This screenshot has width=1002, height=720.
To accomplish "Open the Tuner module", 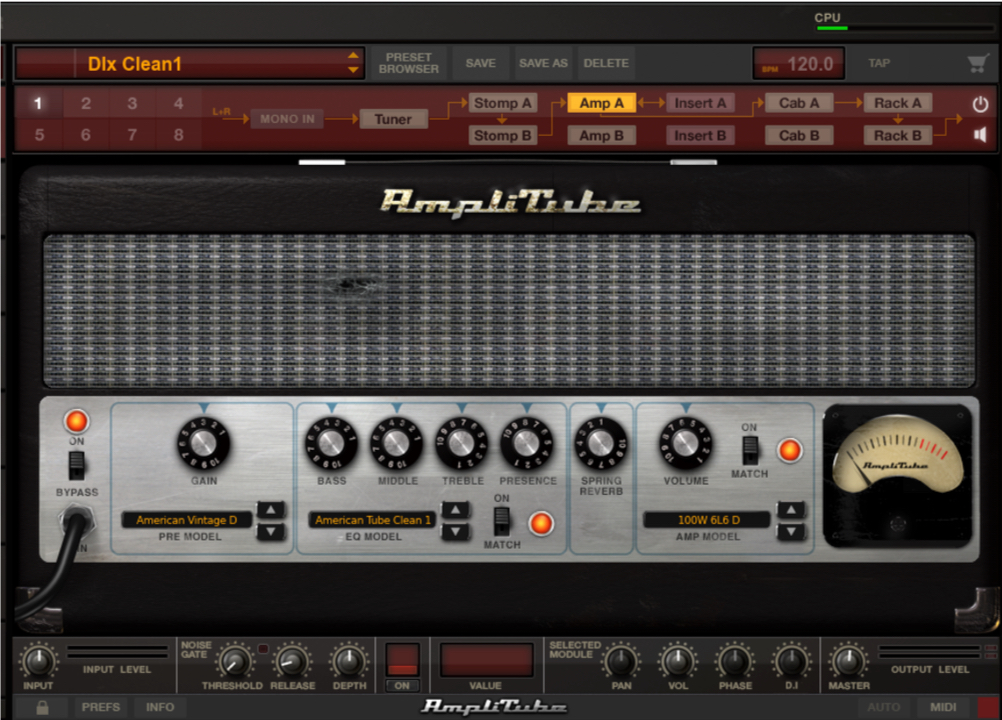I will click(x=393, y=119).
